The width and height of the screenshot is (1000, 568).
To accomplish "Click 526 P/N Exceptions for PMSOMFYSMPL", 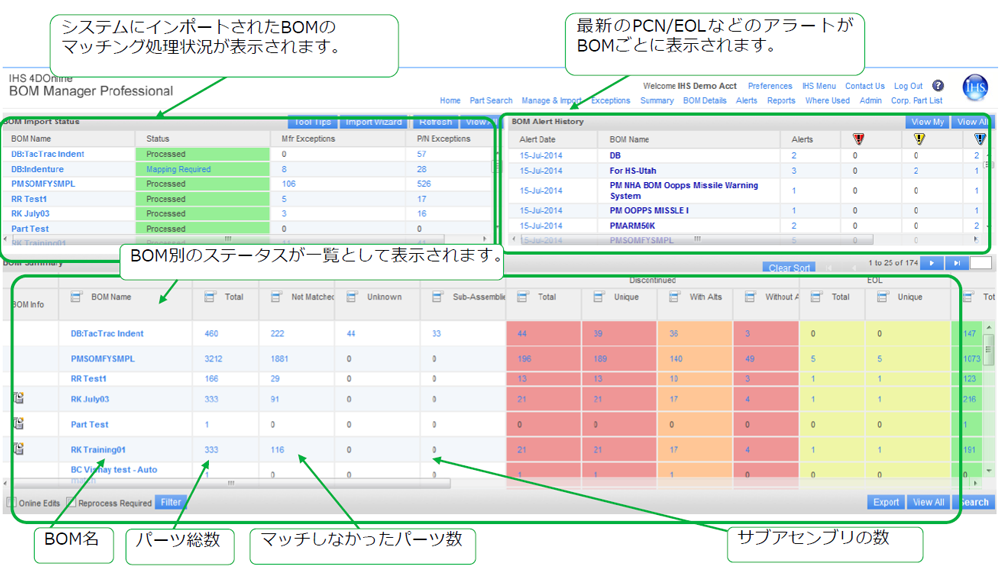I will coord(424,184).
